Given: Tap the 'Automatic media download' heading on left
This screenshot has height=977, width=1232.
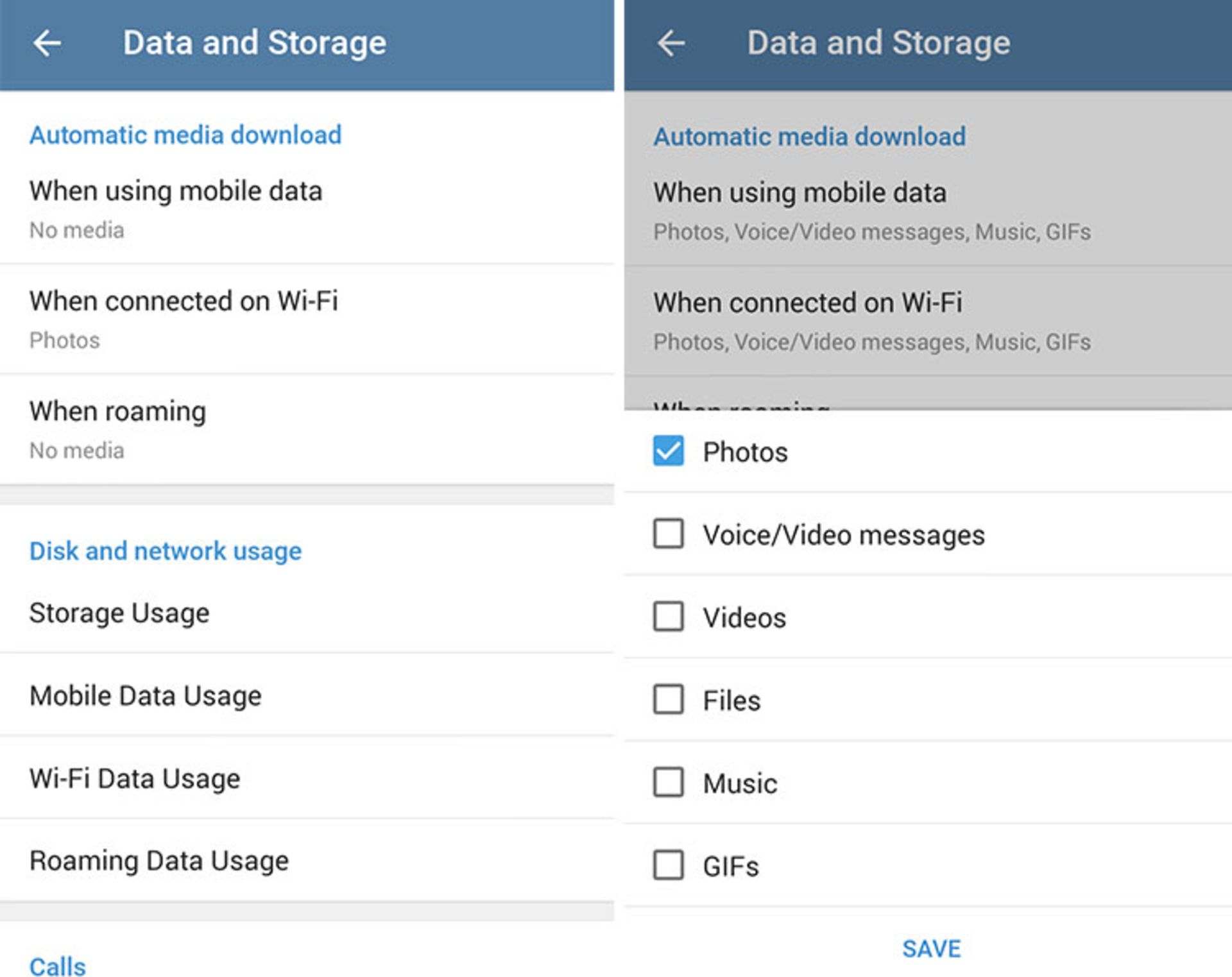Looking at the screenshot, I should (x=185, y=135).
